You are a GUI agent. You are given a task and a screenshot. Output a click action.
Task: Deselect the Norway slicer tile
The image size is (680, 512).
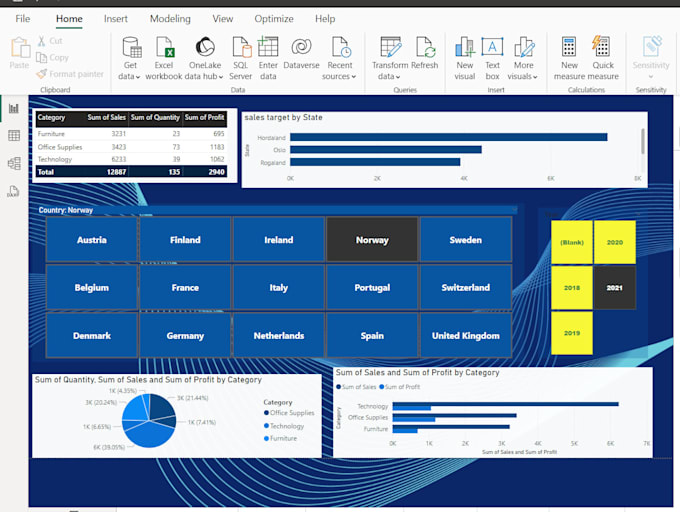pyautogui.click(x=372, y=240)
